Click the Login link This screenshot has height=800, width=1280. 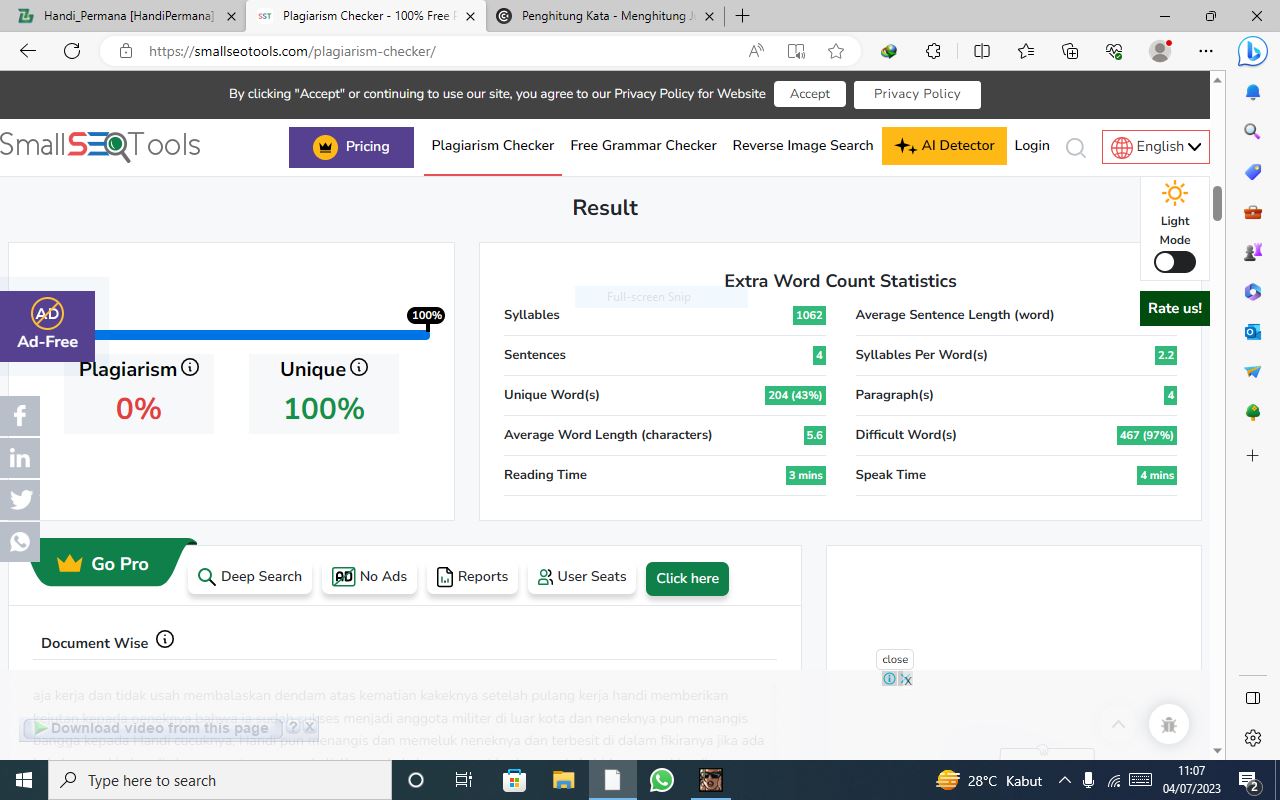tap(1032, 145)
